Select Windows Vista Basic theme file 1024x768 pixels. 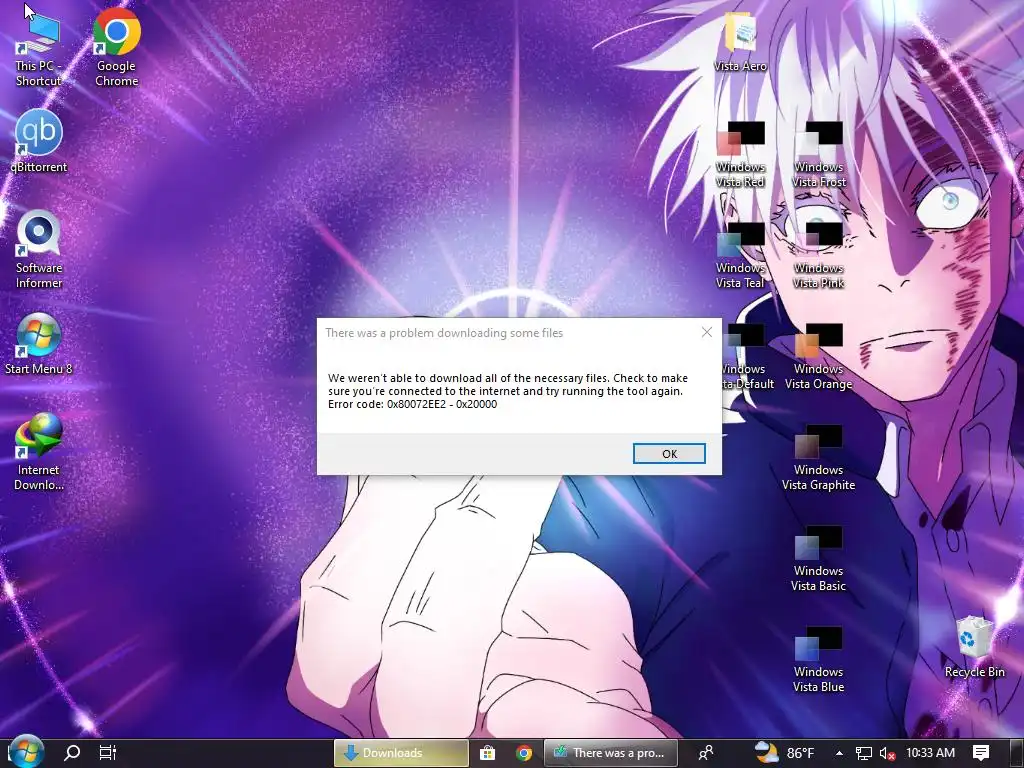coord(818,559)
